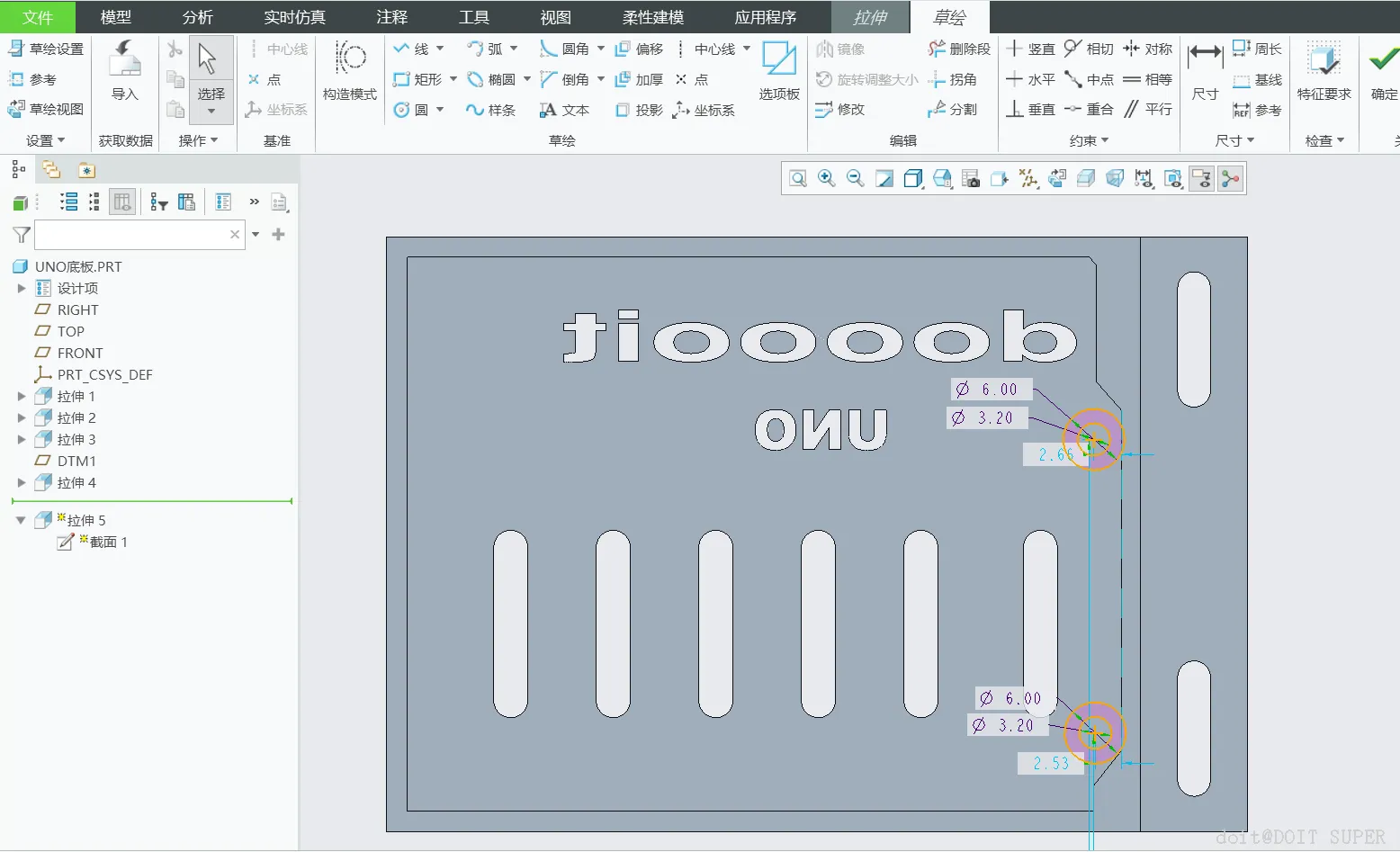Open the 圆 circle dropdown arrow
This screenshot has width=1400, height=852.
tap(440, 110)
